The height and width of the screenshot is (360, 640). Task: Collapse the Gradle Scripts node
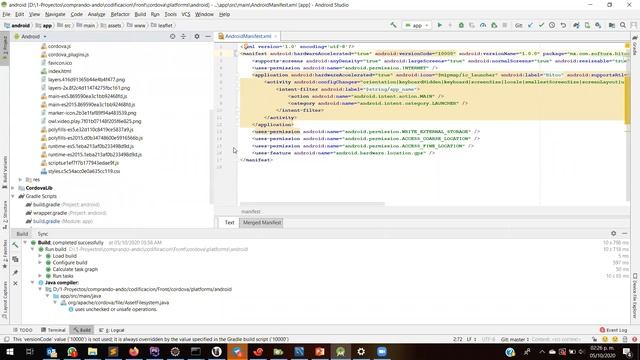13,196
